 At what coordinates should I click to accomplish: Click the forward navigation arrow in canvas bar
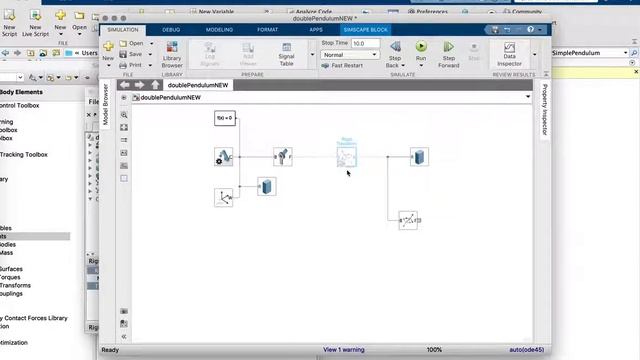point(139,85)
